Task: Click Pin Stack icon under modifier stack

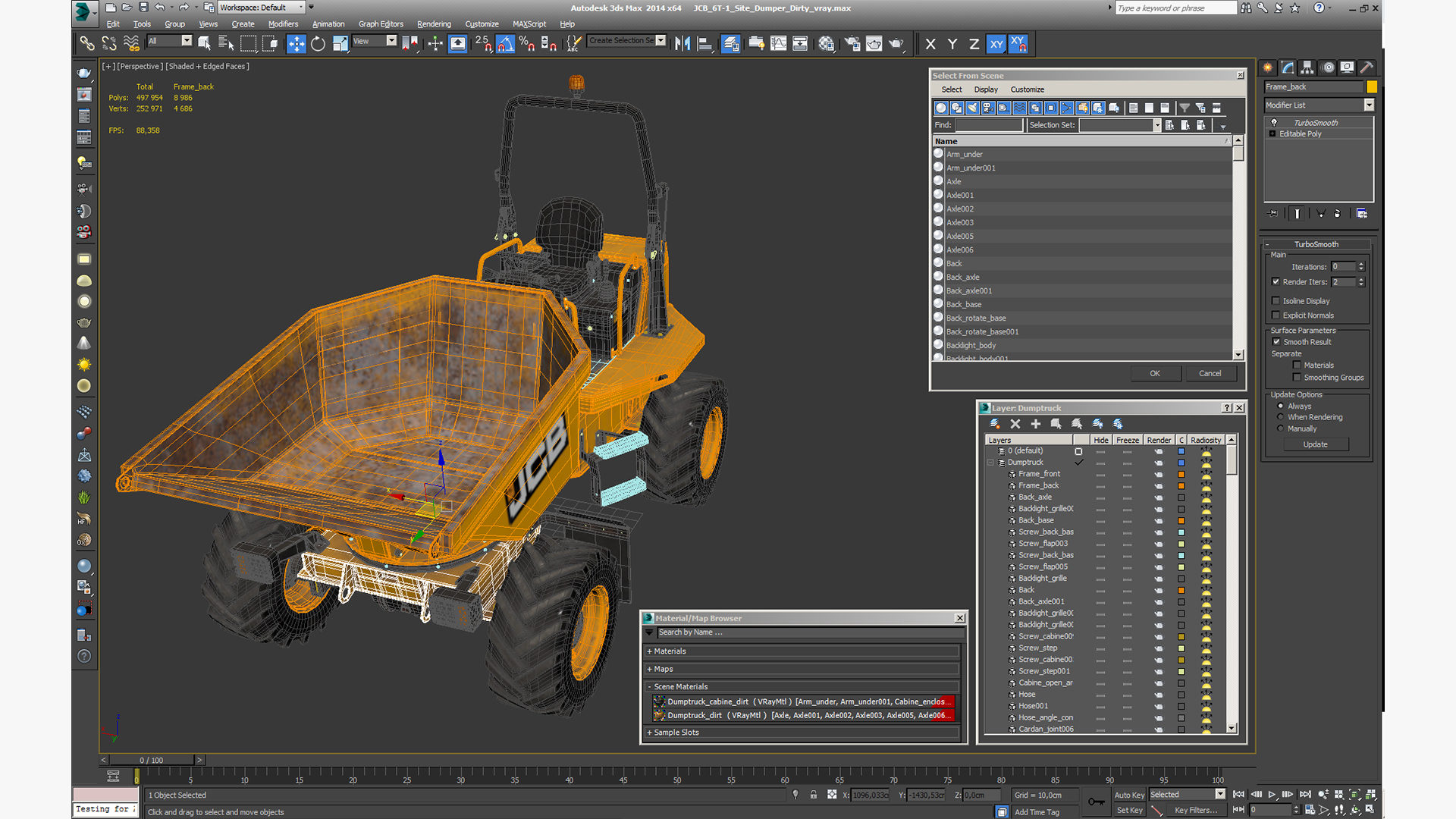Action: click(1273, 214)
